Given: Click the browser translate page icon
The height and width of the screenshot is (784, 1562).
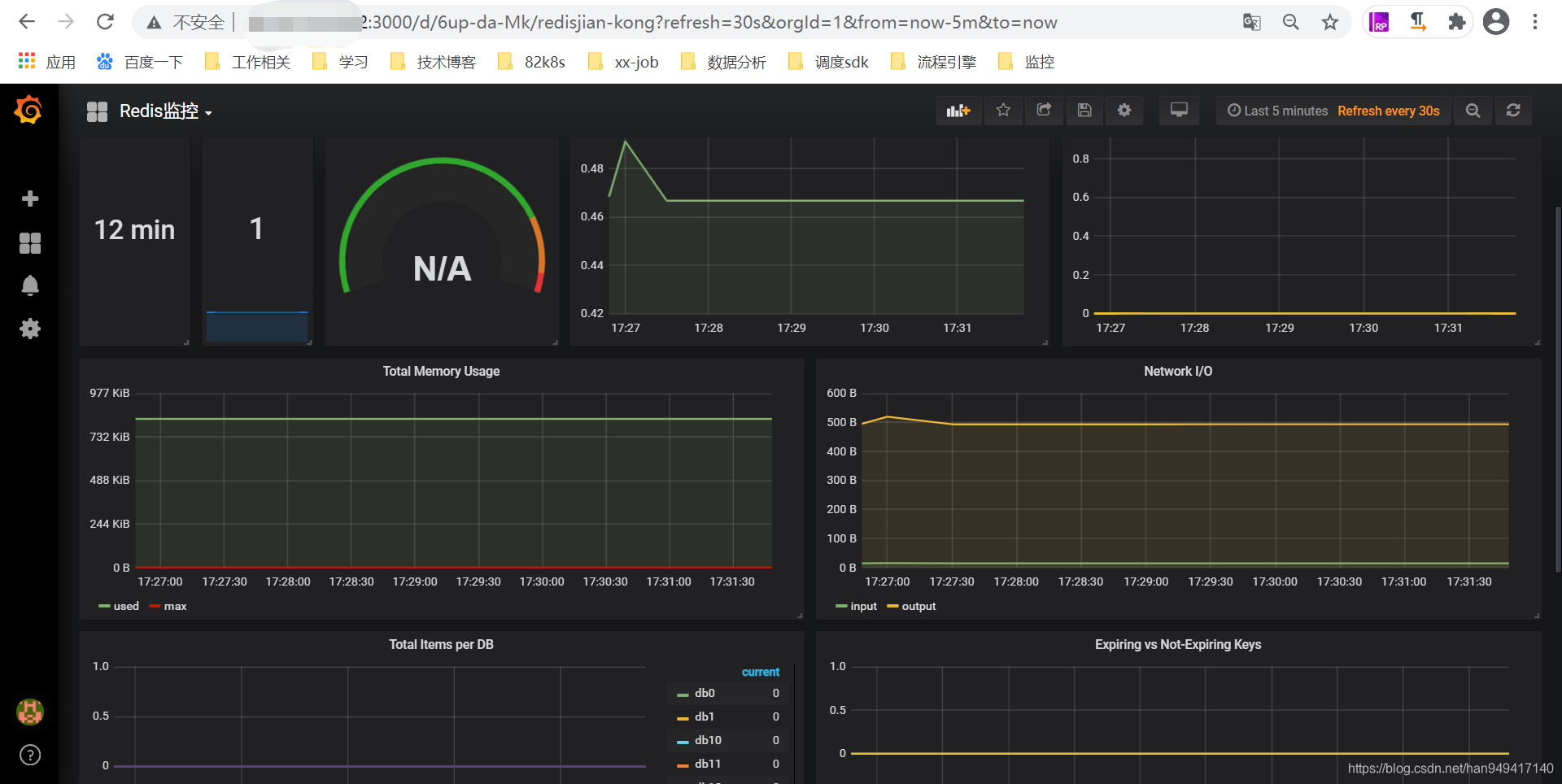Looking at the screenshot, I should [x=1251, y=22].
